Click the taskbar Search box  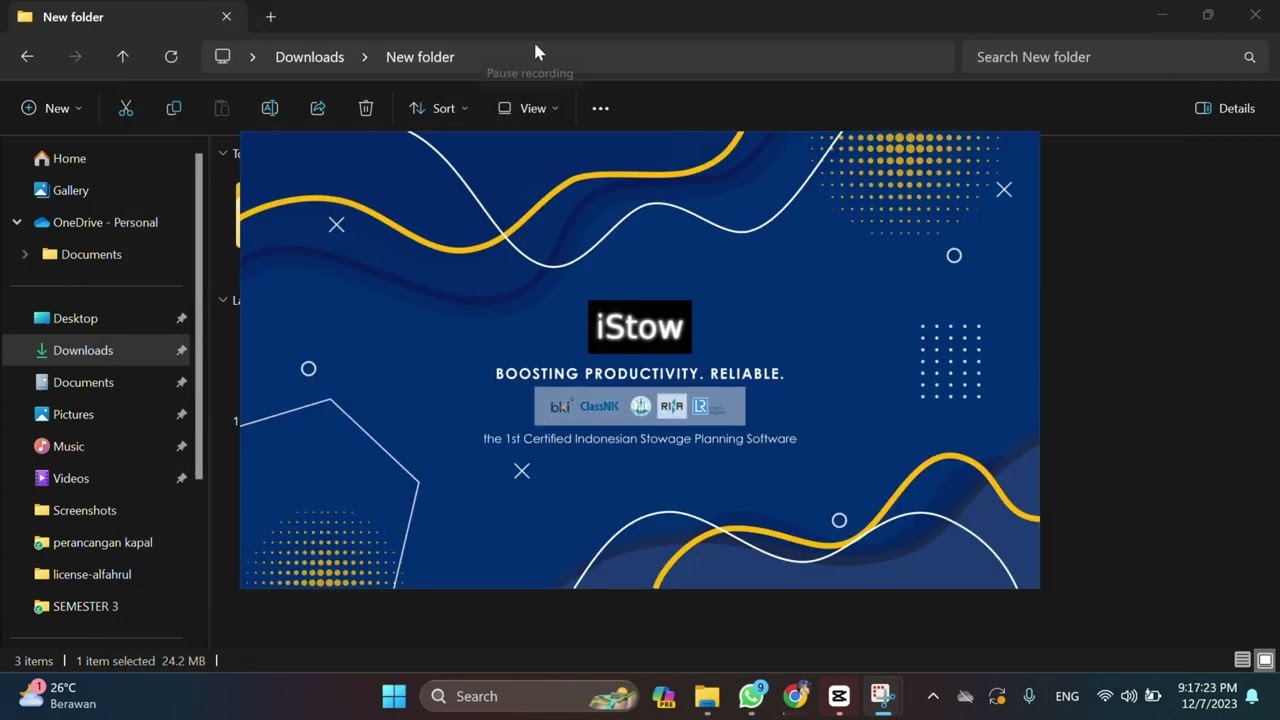coord(530,696)
